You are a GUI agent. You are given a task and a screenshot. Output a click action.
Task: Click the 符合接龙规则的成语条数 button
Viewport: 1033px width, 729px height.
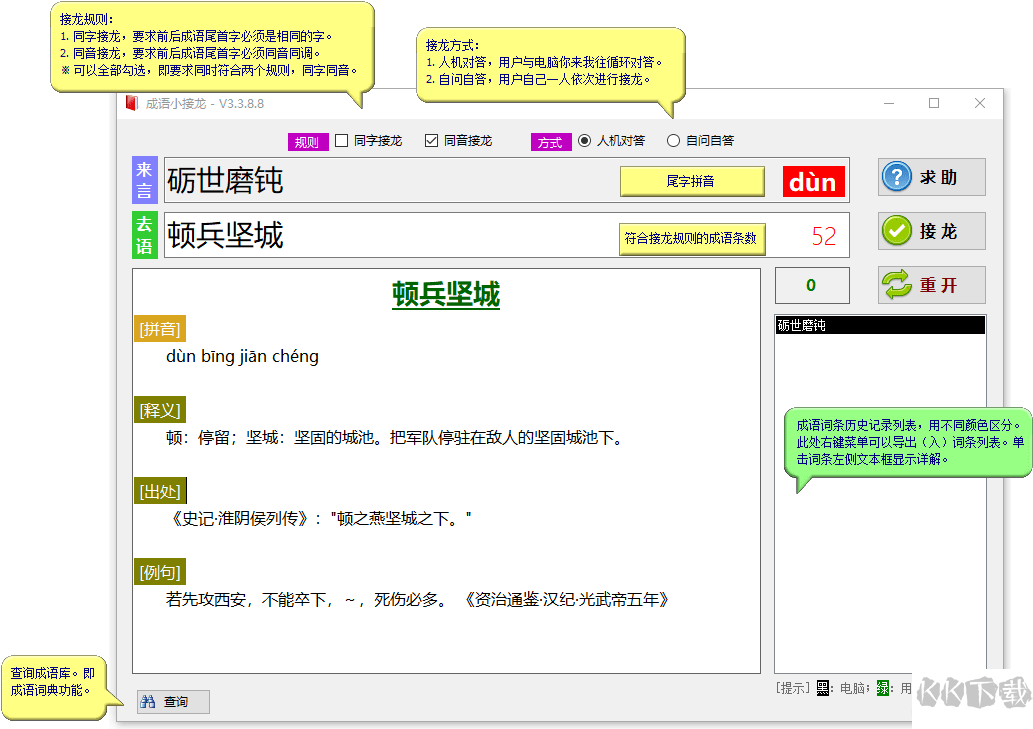click(x=692, y=239)
